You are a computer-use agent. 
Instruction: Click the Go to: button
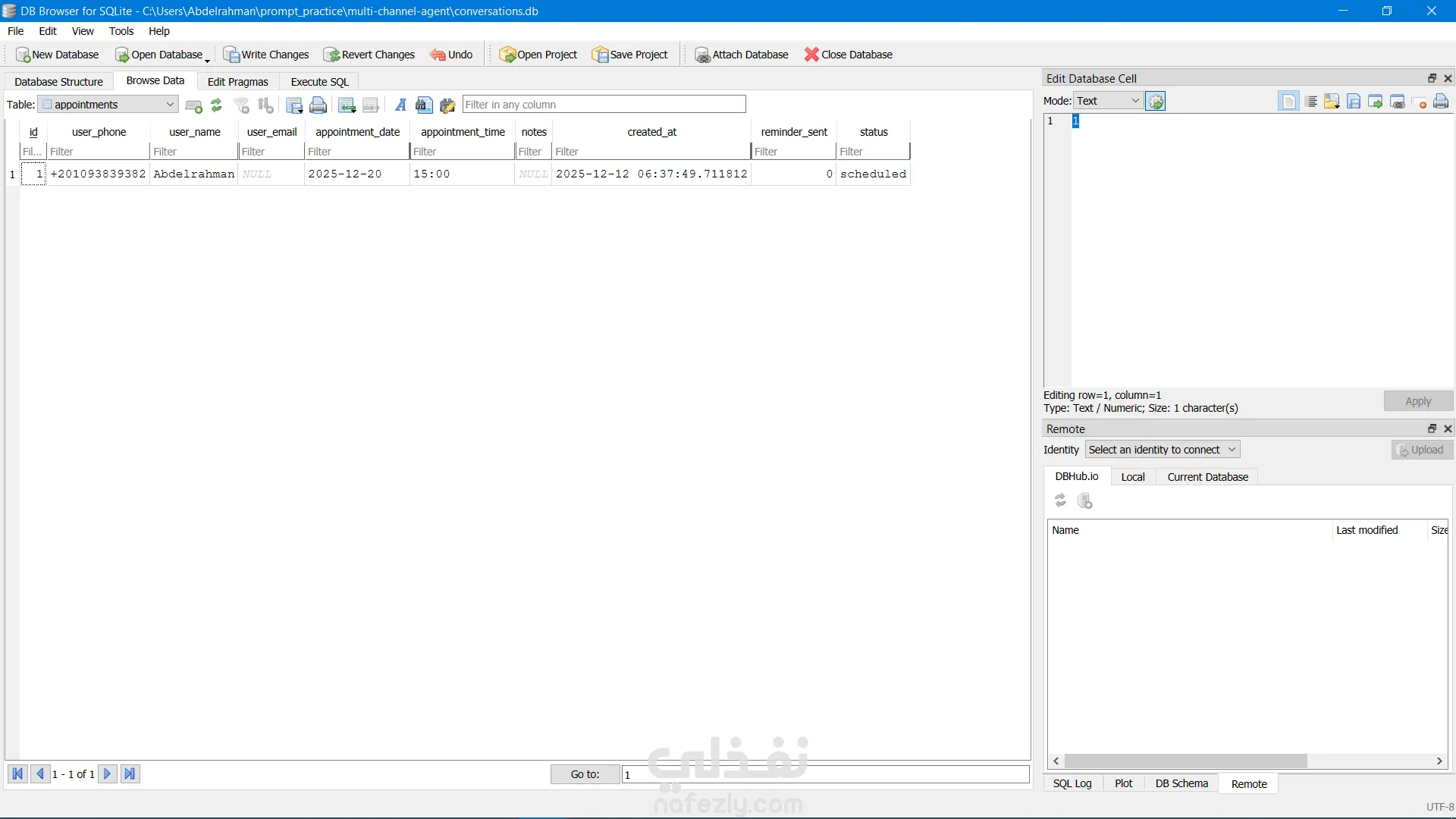(x=585, y=774)
